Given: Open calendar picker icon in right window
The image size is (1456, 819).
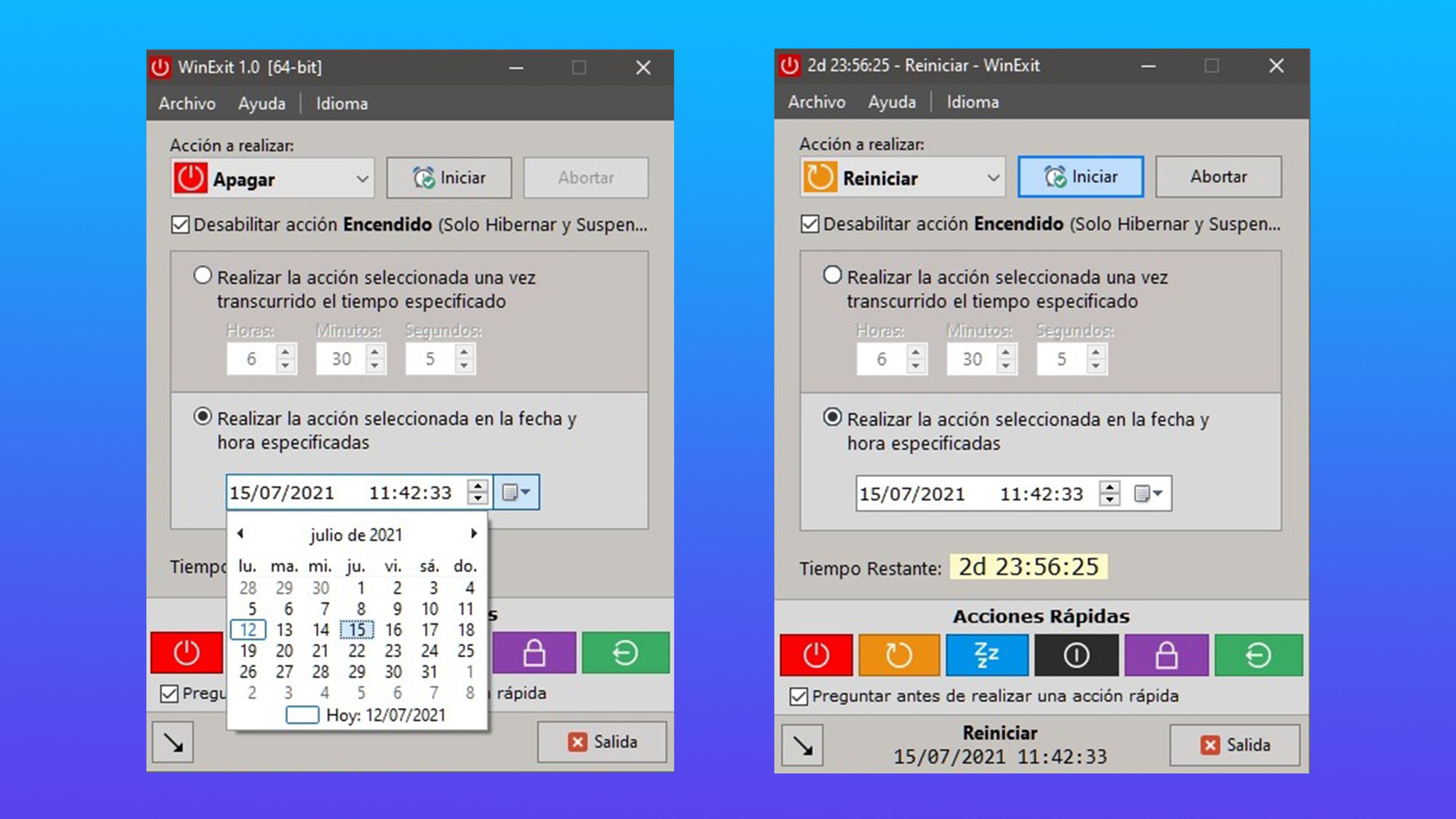Looking at the screenshot, I should pos(1148,494).
